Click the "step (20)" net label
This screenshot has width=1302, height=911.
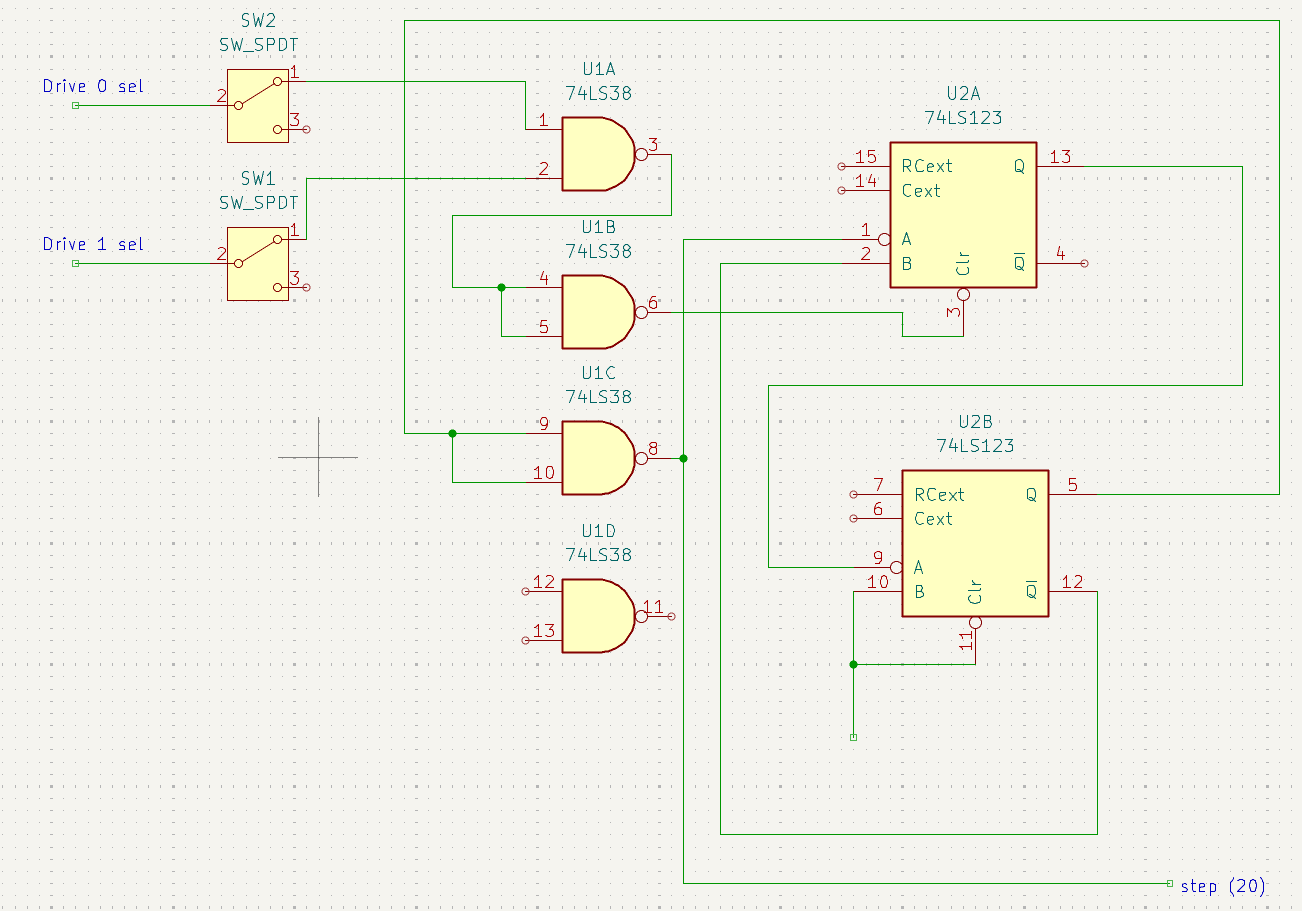coord(1222,886)
